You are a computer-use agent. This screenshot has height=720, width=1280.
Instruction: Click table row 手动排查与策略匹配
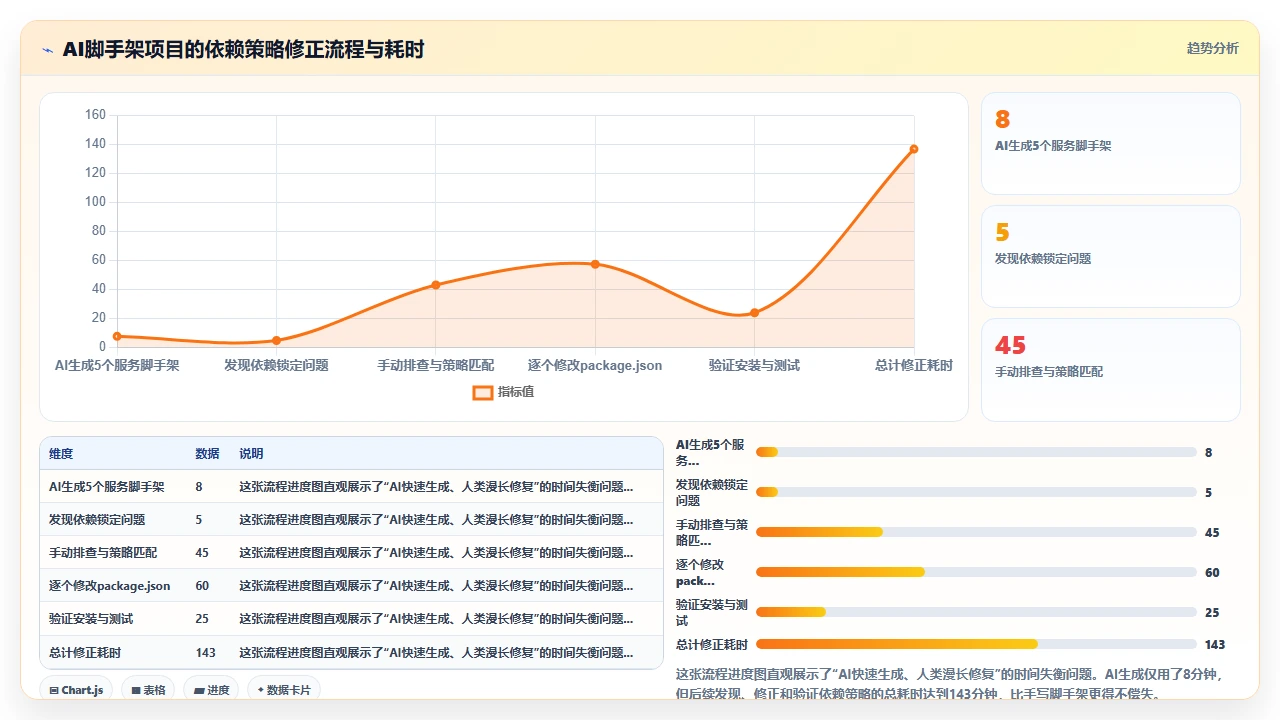pos(351,553)
